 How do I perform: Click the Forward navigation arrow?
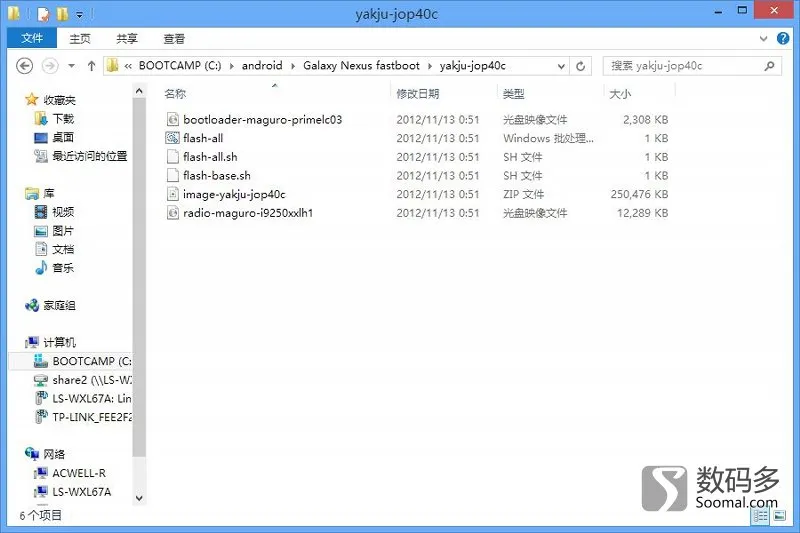click(x=49, y=66)
